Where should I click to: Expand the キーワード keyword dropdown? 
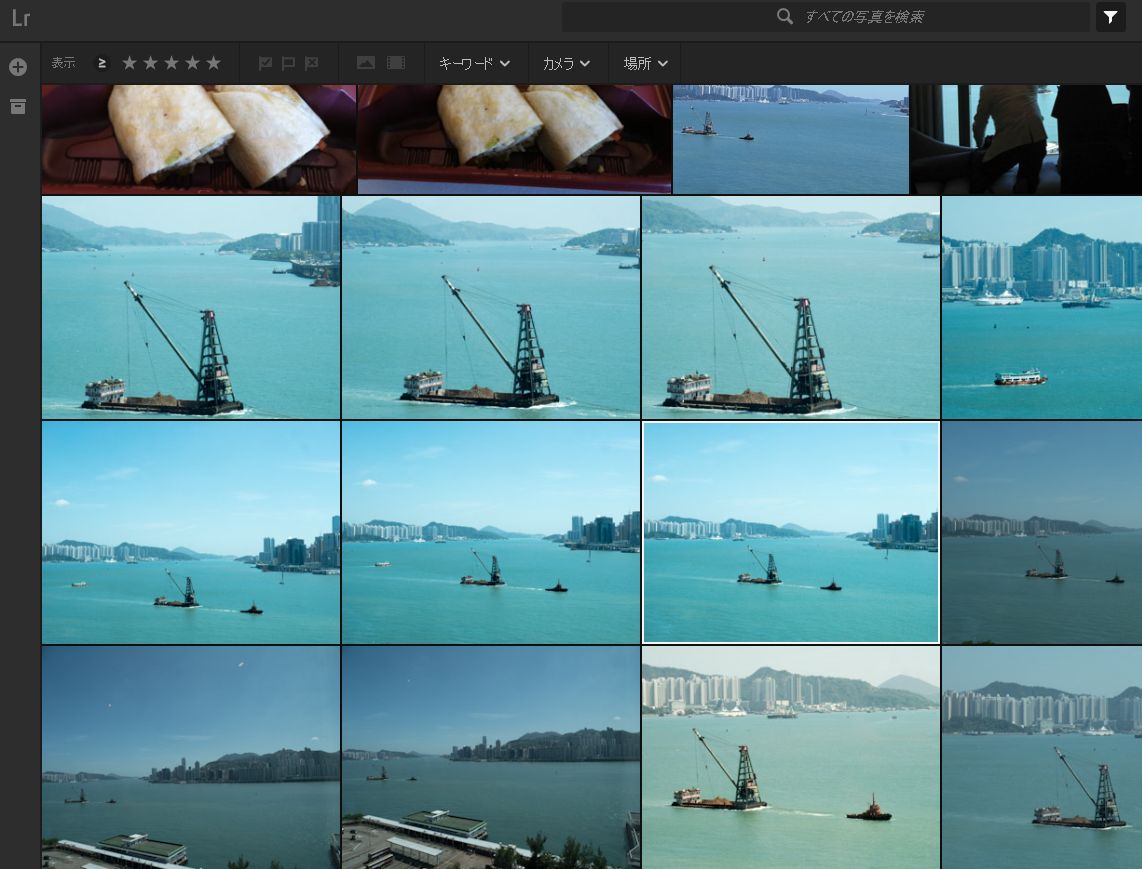(474, 63)
